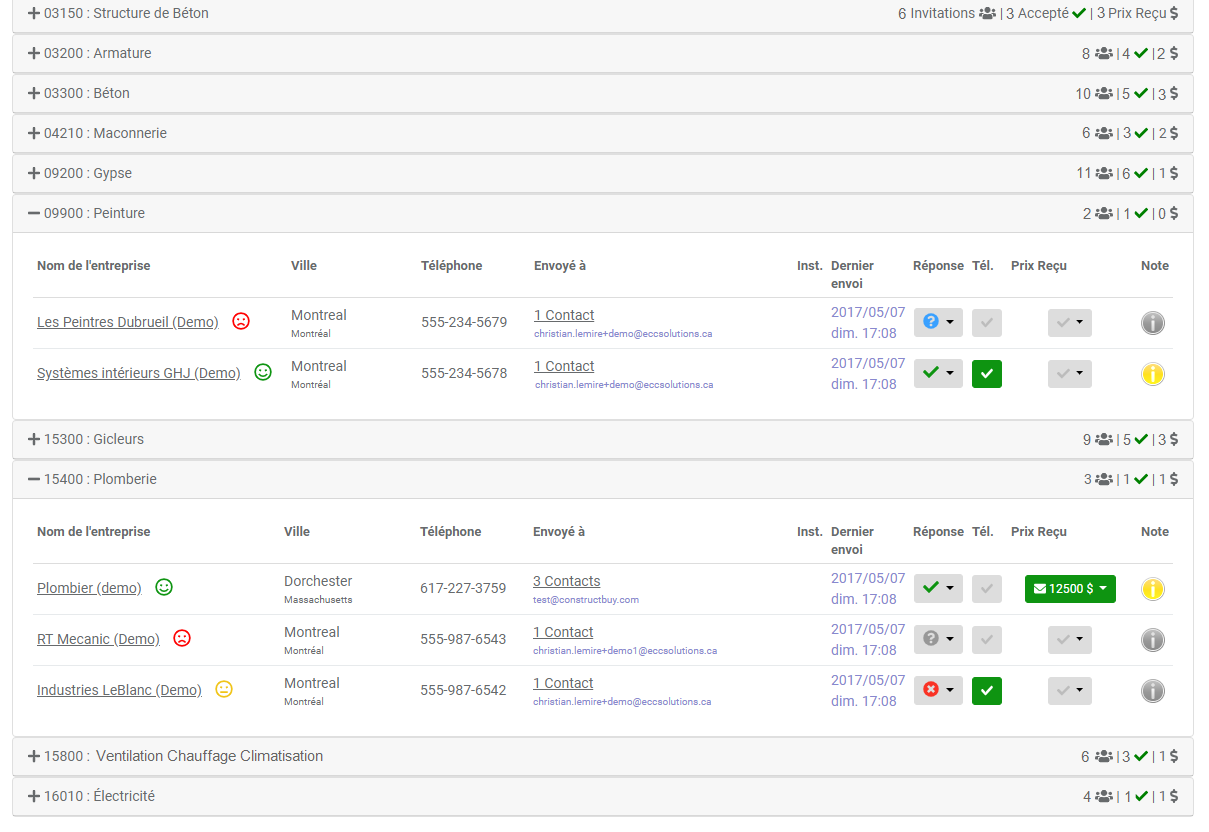Screen dimensions: 1209x832
Task: Open Systèmes intérieurs GHJ (Demo) company link
Action: [x=139, y=373]
